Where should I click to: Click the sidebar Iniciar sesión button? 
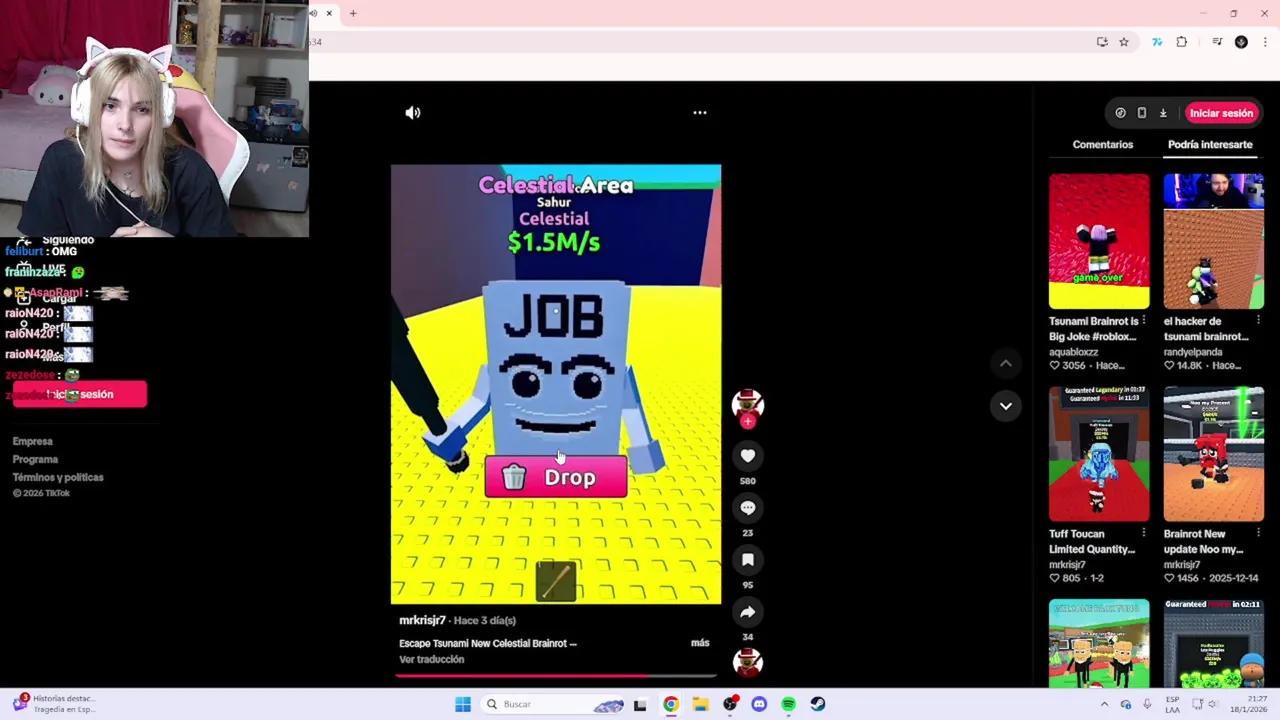80,394
